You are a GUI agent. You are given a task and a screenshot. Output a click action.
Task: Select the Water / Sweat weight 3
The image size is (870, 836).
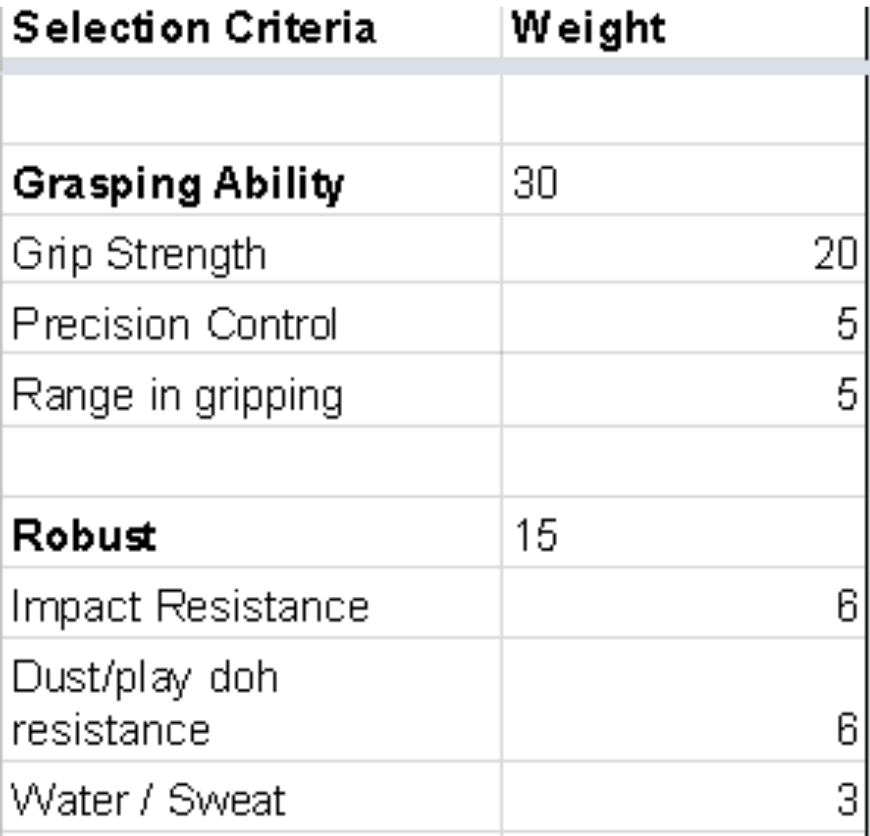point(683,797)
